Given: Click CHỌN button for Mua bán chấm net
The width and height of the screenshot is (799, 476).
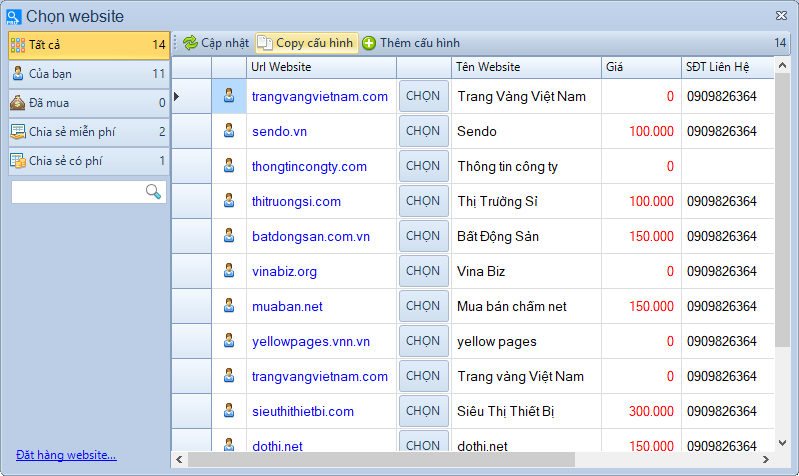Looking at the screenshot, I should tap(423, 306).
